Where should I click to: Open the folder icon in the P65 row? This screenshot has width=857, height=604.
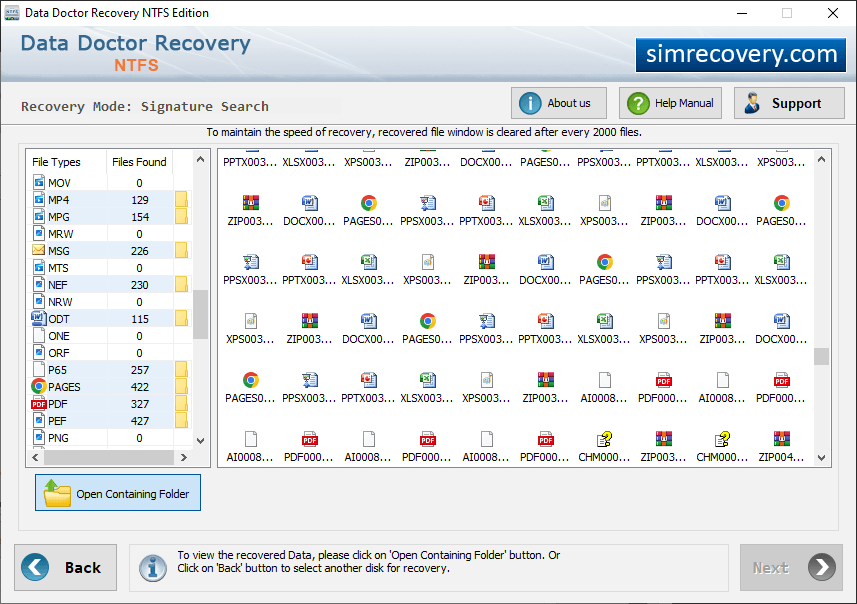coord(181,369)
